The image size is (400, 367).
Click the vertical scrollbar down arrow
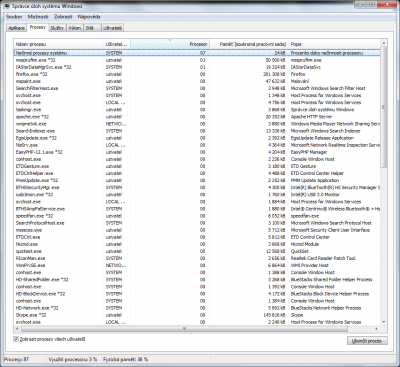(x=383, y=322)
